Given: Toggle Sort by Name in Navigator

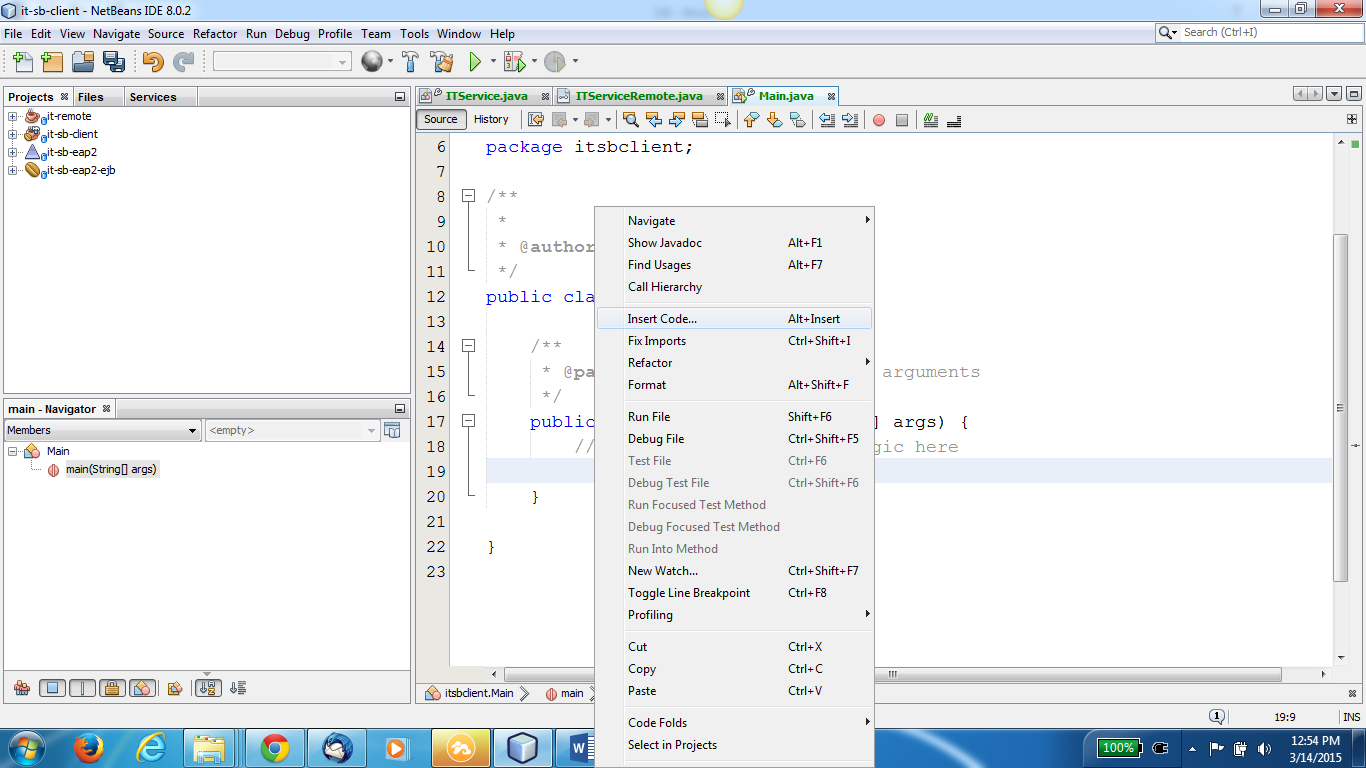Looking at the screenshot, I should pos(207,688).
